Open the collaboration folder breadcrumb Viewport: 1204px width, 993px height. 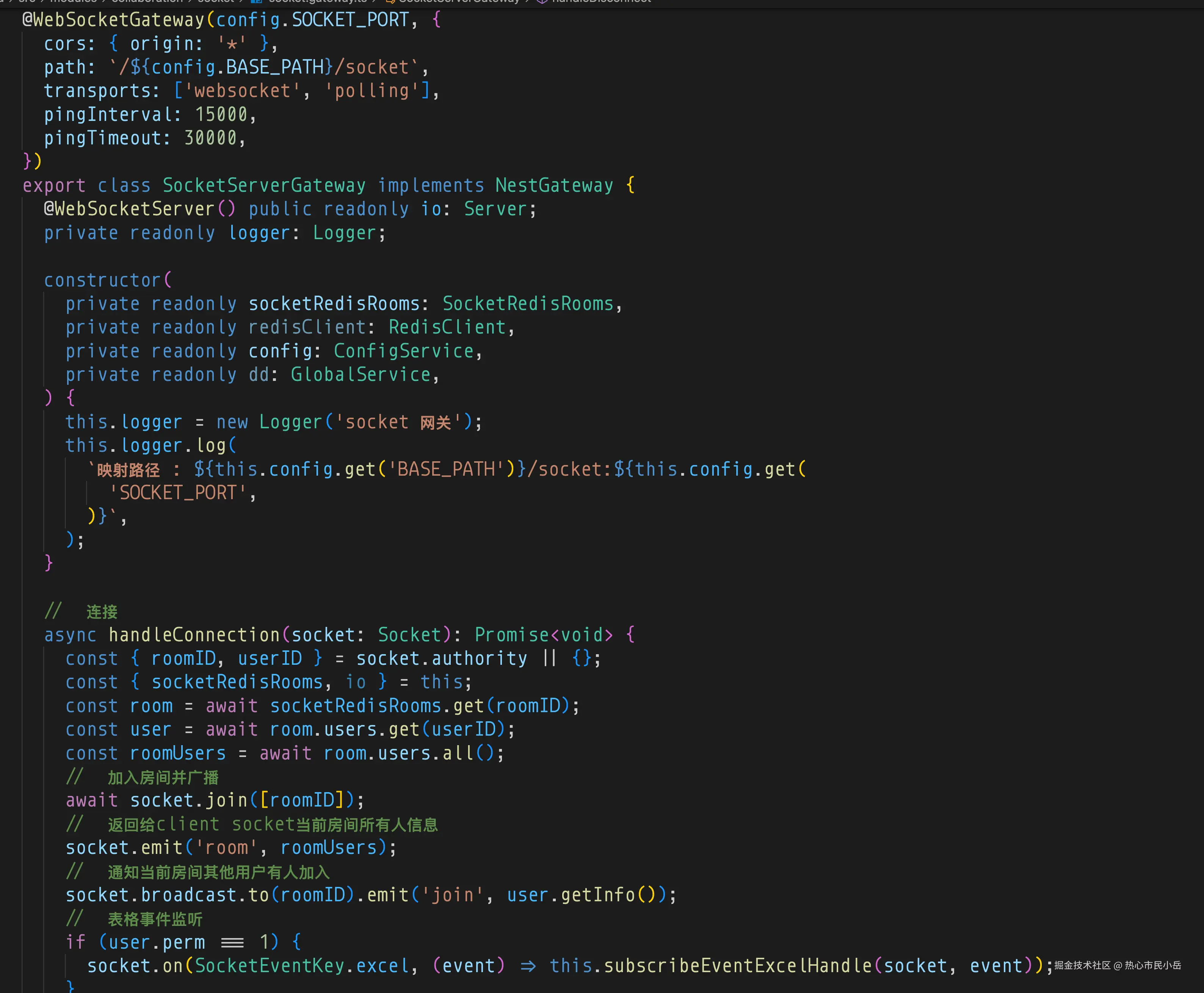coord(147,1)
